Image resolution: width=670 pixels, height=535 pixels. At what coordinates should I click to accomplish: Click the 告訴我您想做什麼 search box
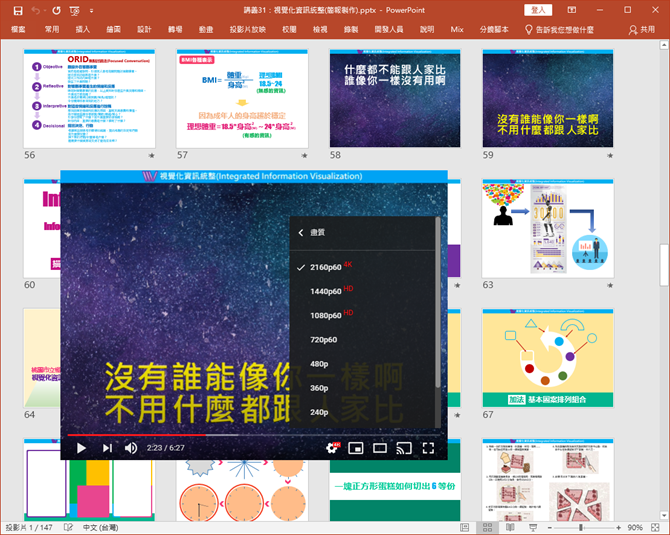click(x=559, y=29)
